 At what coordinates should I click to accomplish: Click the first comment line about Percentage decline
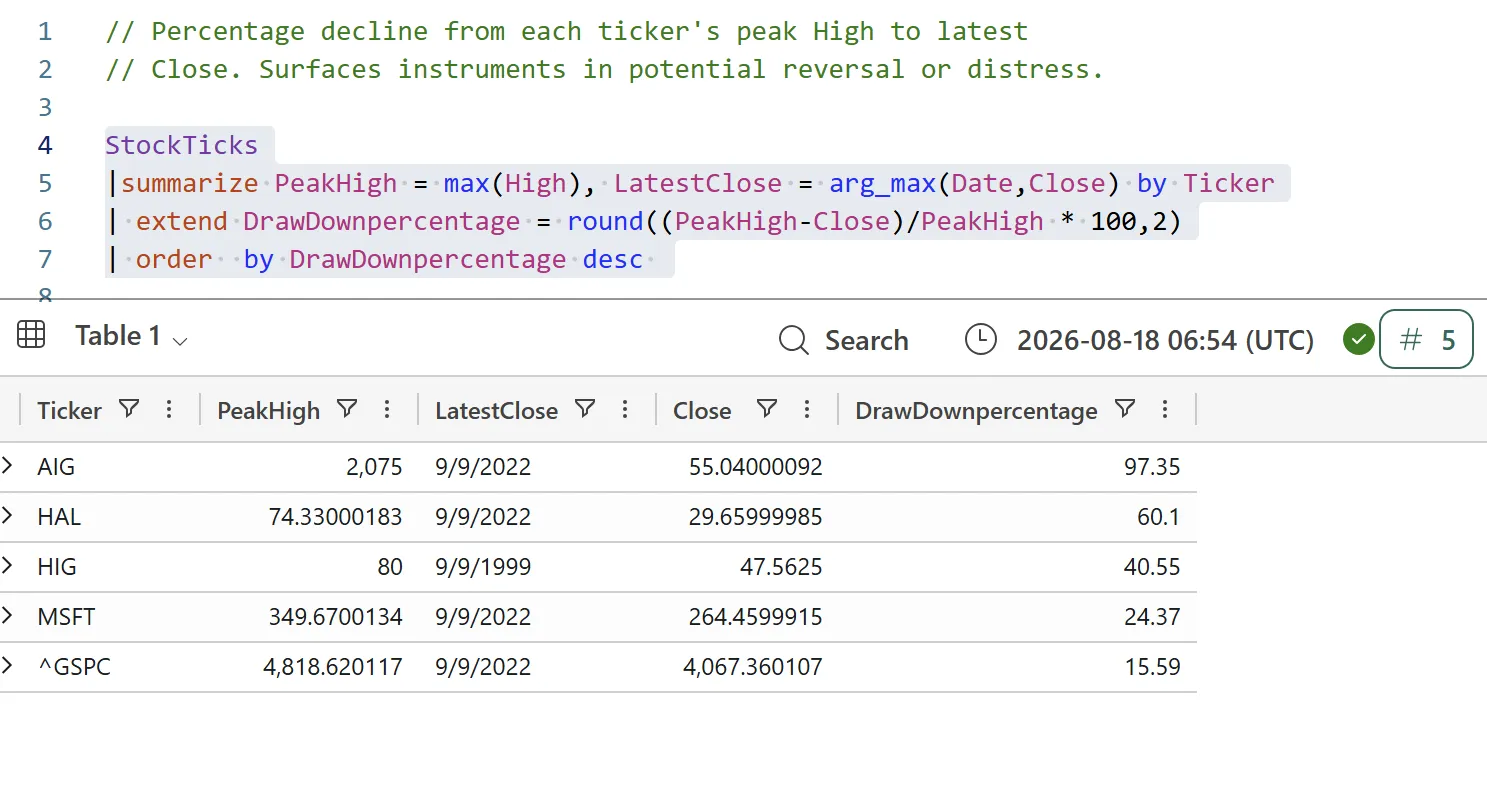click(x=566, y=31)
